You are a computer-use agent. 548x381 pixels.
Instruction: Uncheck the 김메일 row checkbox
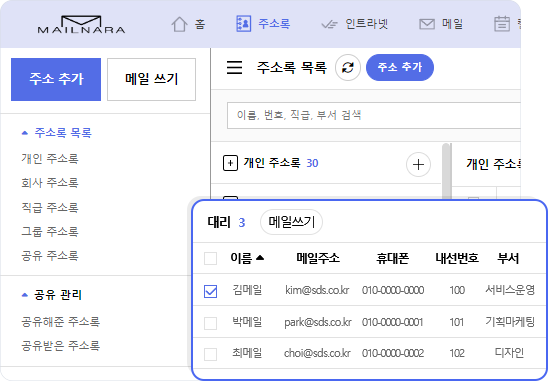point(210,291)
